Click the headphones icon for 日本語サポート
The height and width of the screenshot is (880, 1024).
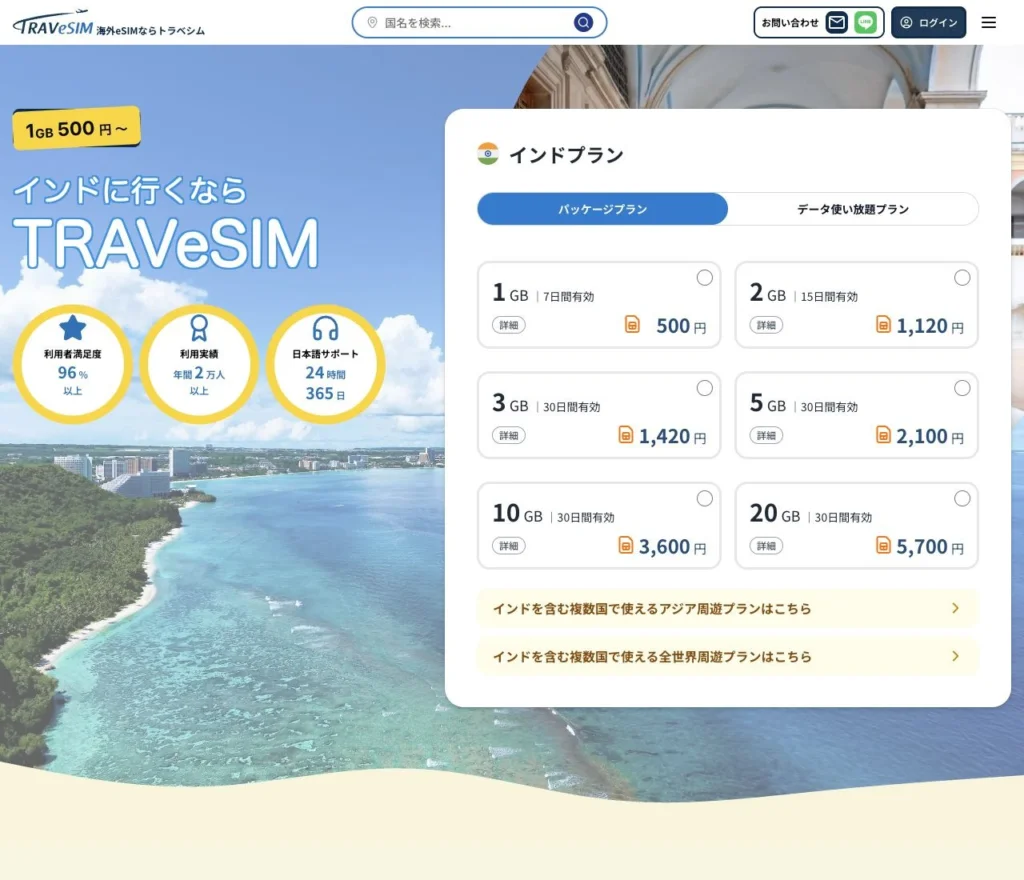click(x=325, y=328)
